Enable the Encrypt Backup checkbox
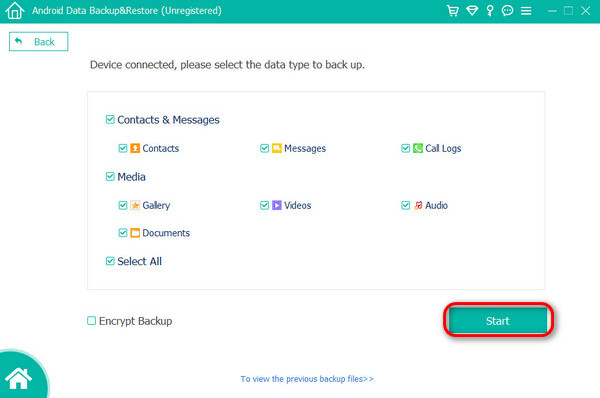This screenshot has width=600, height=398. pyautogui.click(x=91, y=320)
